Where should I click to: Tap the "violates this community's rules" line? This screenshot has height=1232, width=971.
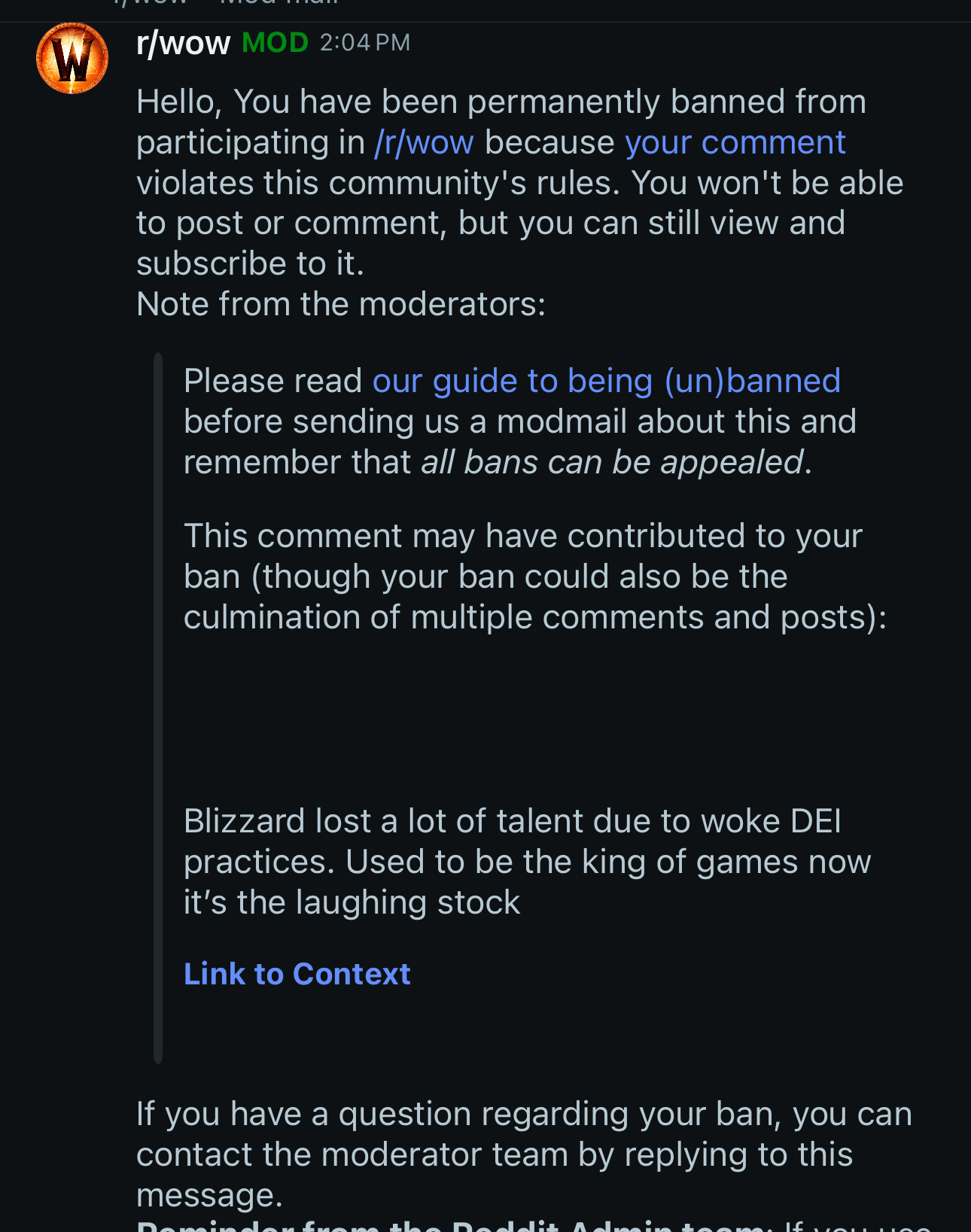pos(519,184)
